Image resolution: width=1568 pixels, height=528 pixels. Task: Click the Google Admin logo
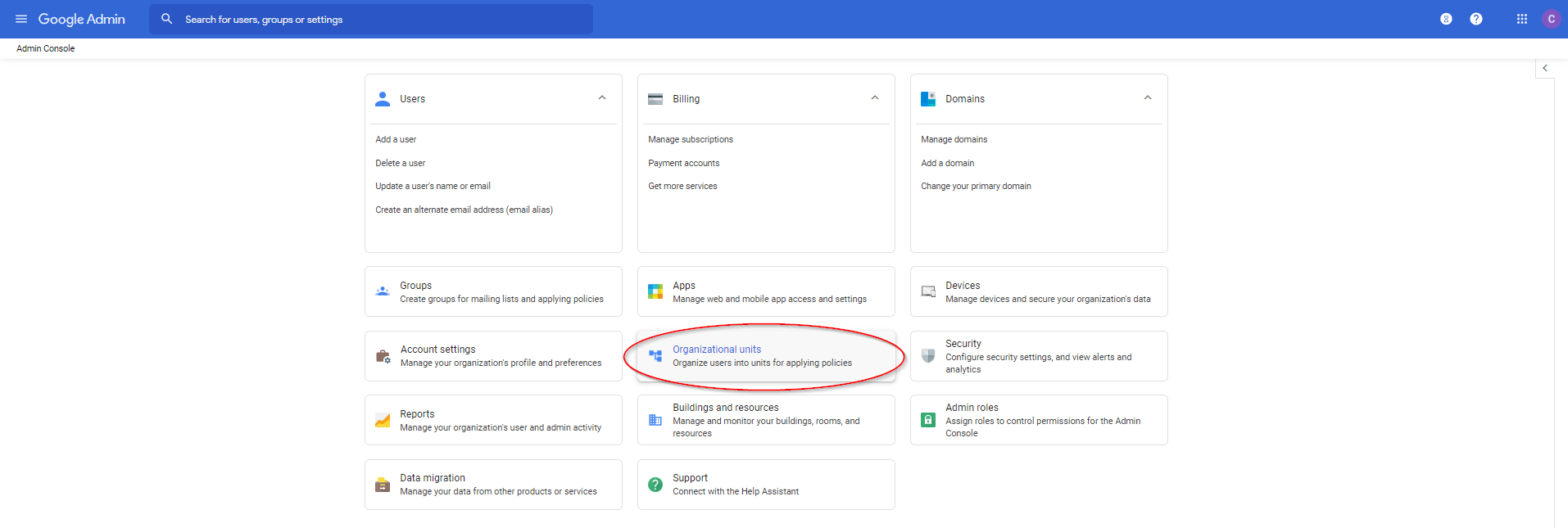coord(81,19)
